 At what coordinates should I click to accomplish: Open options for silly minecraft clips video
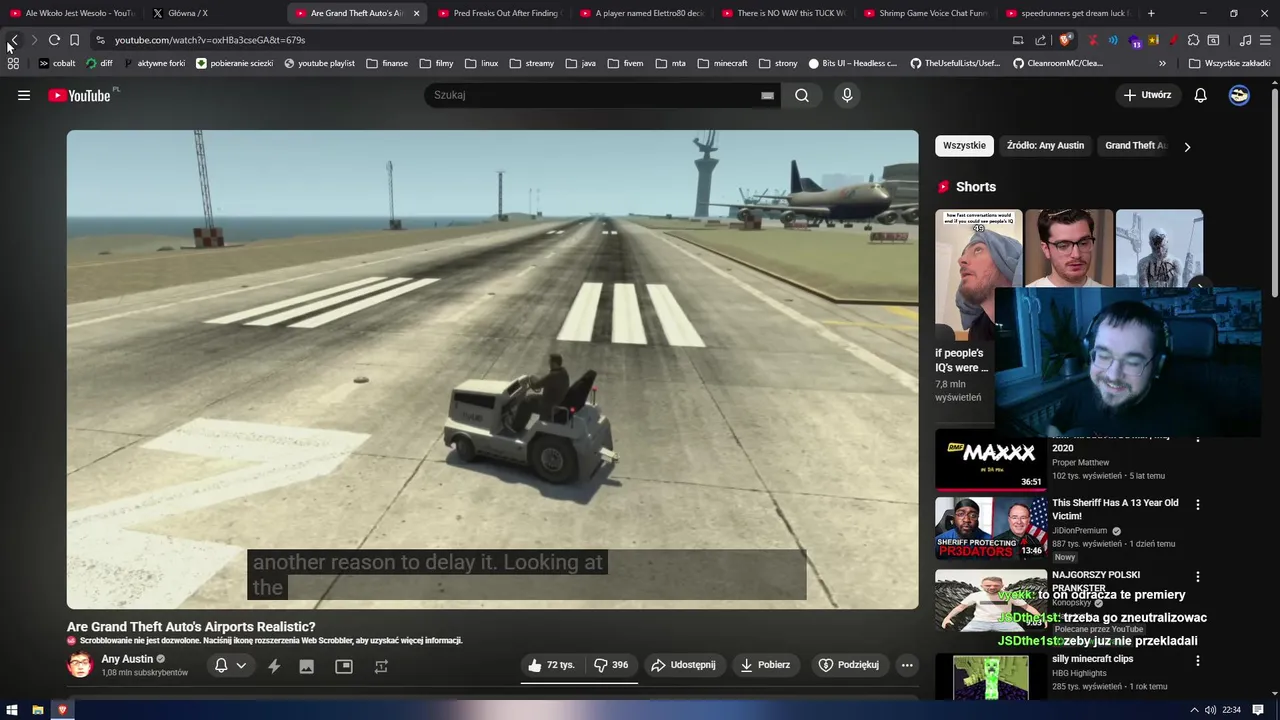tap(1198, 661)
